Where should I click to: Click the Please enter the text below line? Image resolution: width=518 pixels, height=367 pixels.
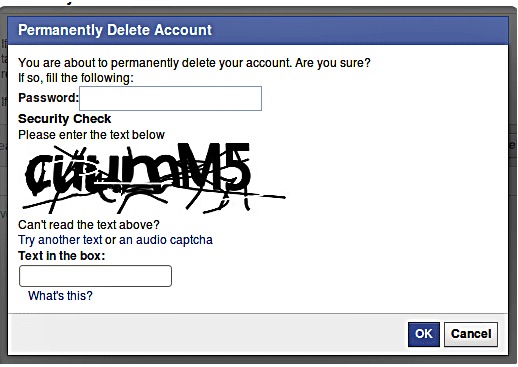click(x=91, y=135)
